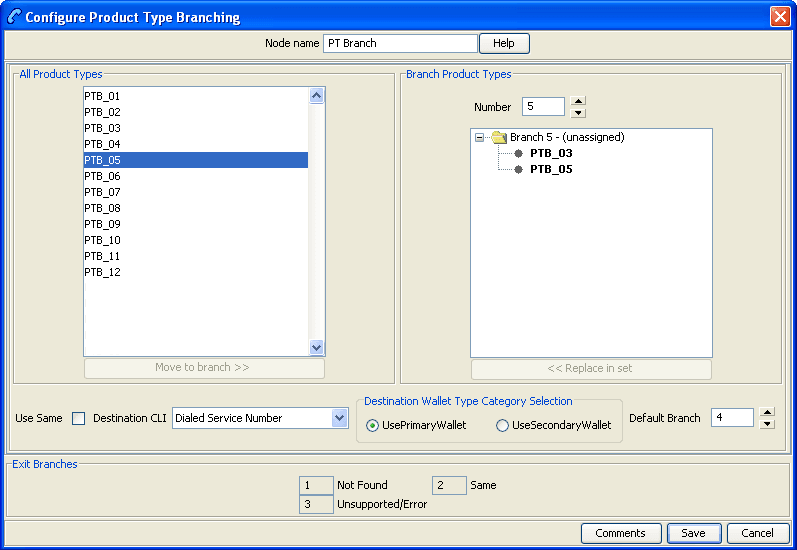797x550 pixels.
Task: Select PTB_04 in All Product Types
Action: click(x=196, y=144)
